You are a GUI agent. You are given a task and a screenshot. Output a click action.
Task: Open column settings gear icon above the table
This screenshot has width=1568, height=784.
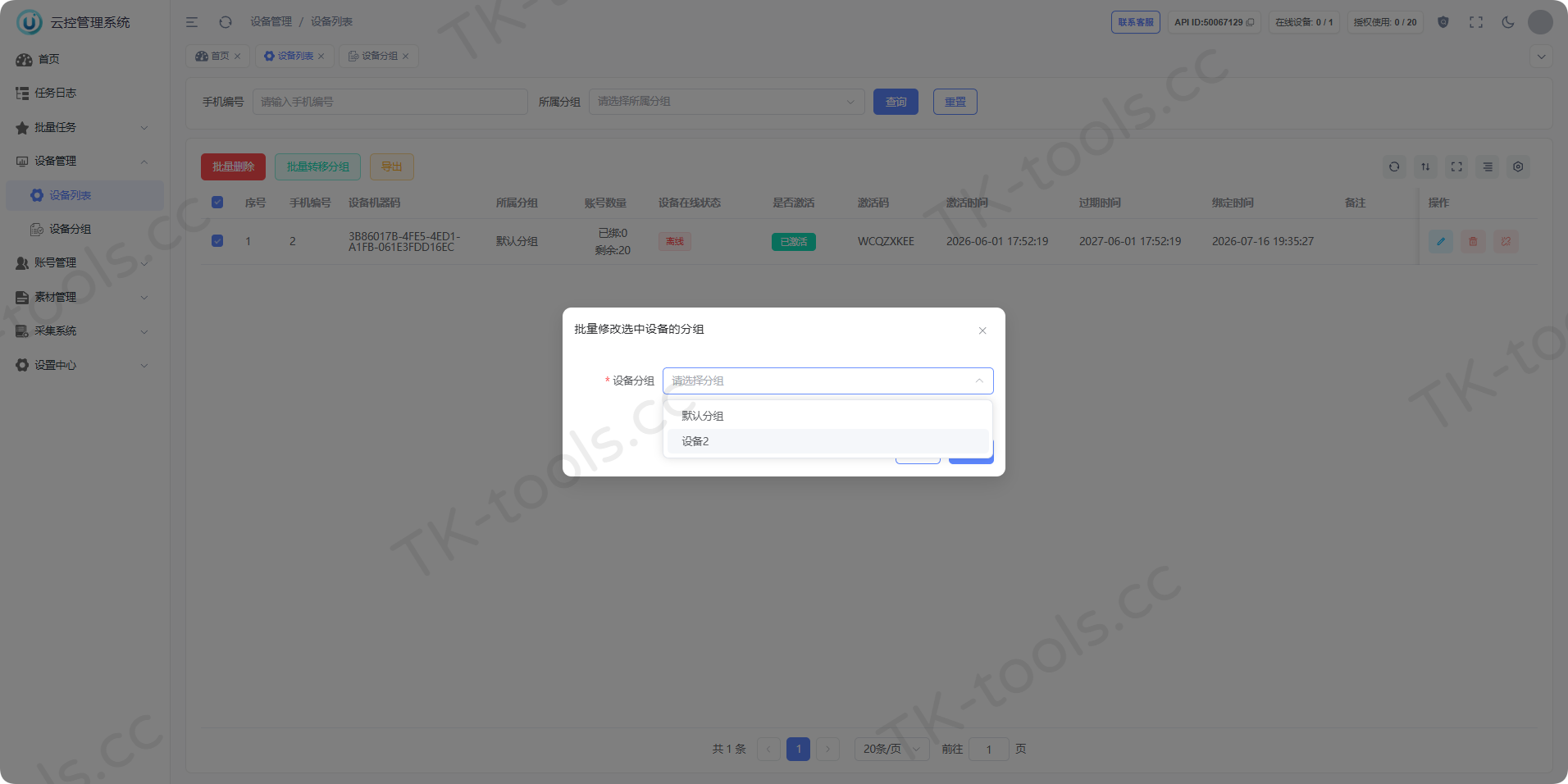tap(1518, 166)
